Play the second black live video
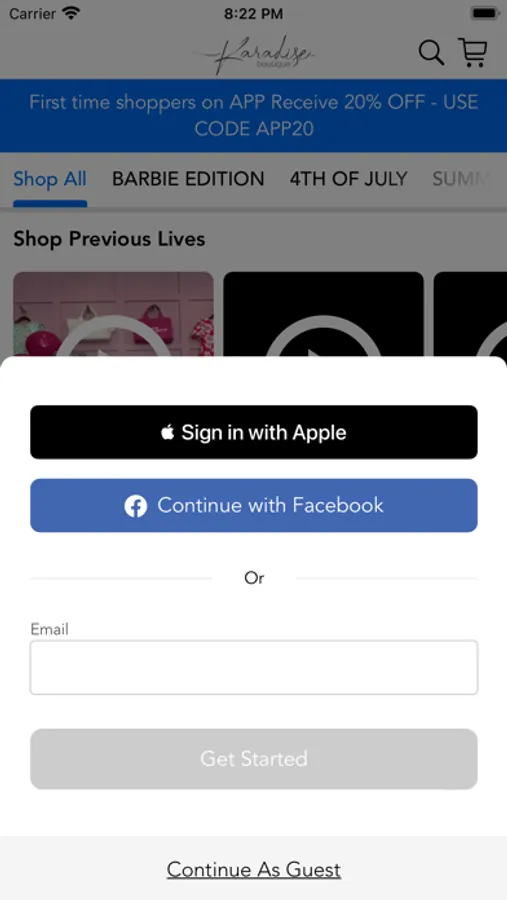This screenshot has height=900, width=507. pyautogui.click(x=323, y=314)
